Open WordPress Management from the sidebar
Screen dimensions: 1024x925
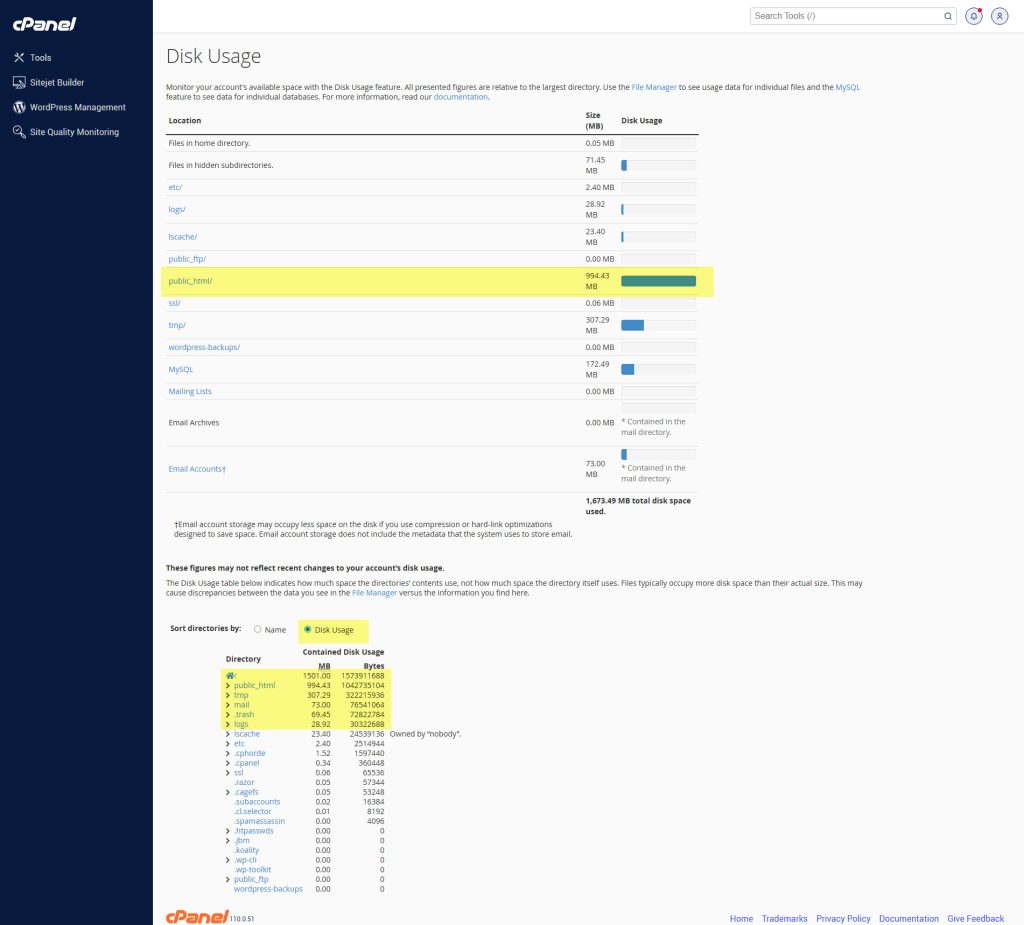tap(77, 107)
